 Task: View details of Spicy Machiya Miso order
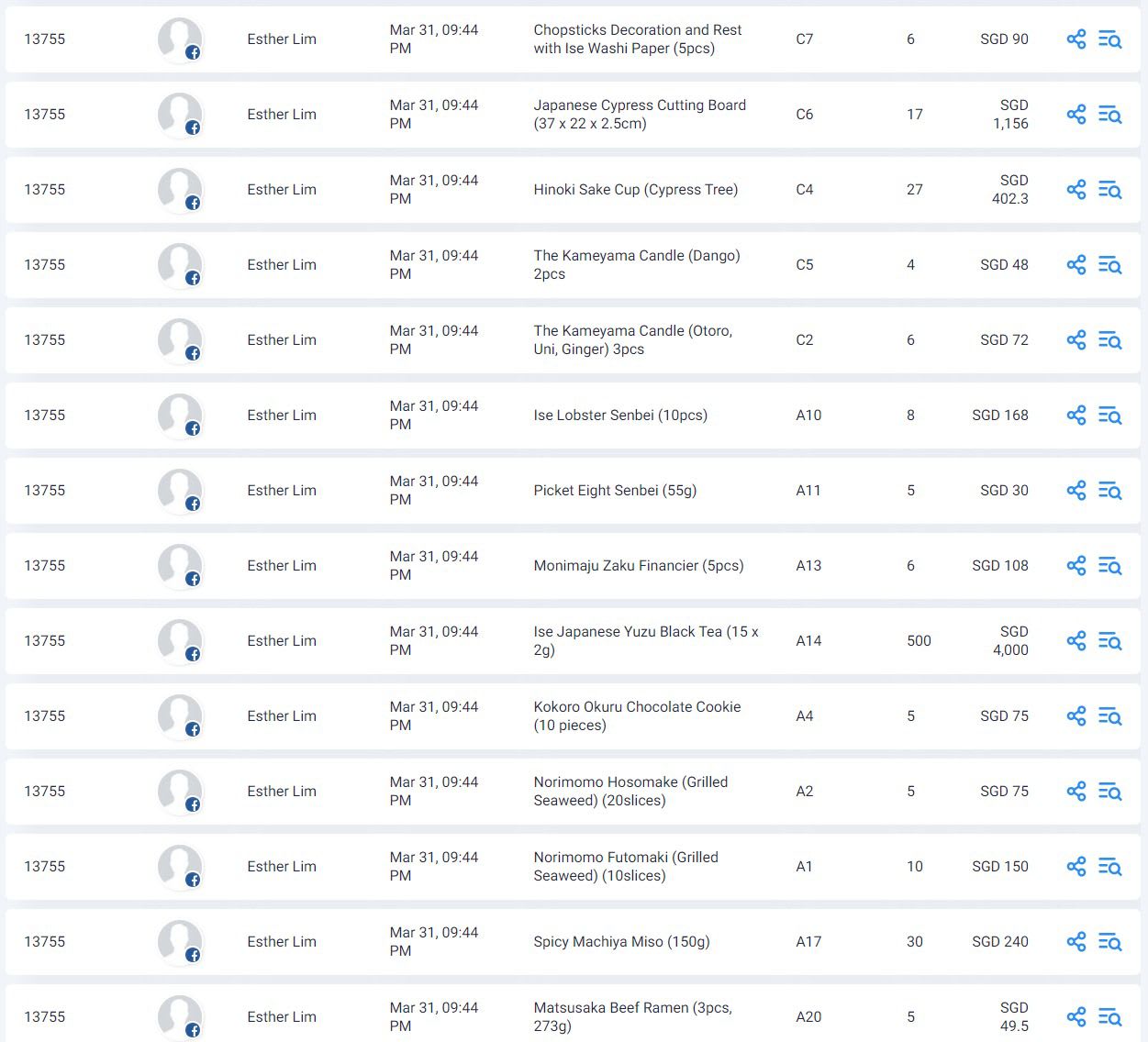tap(1109, 942)
